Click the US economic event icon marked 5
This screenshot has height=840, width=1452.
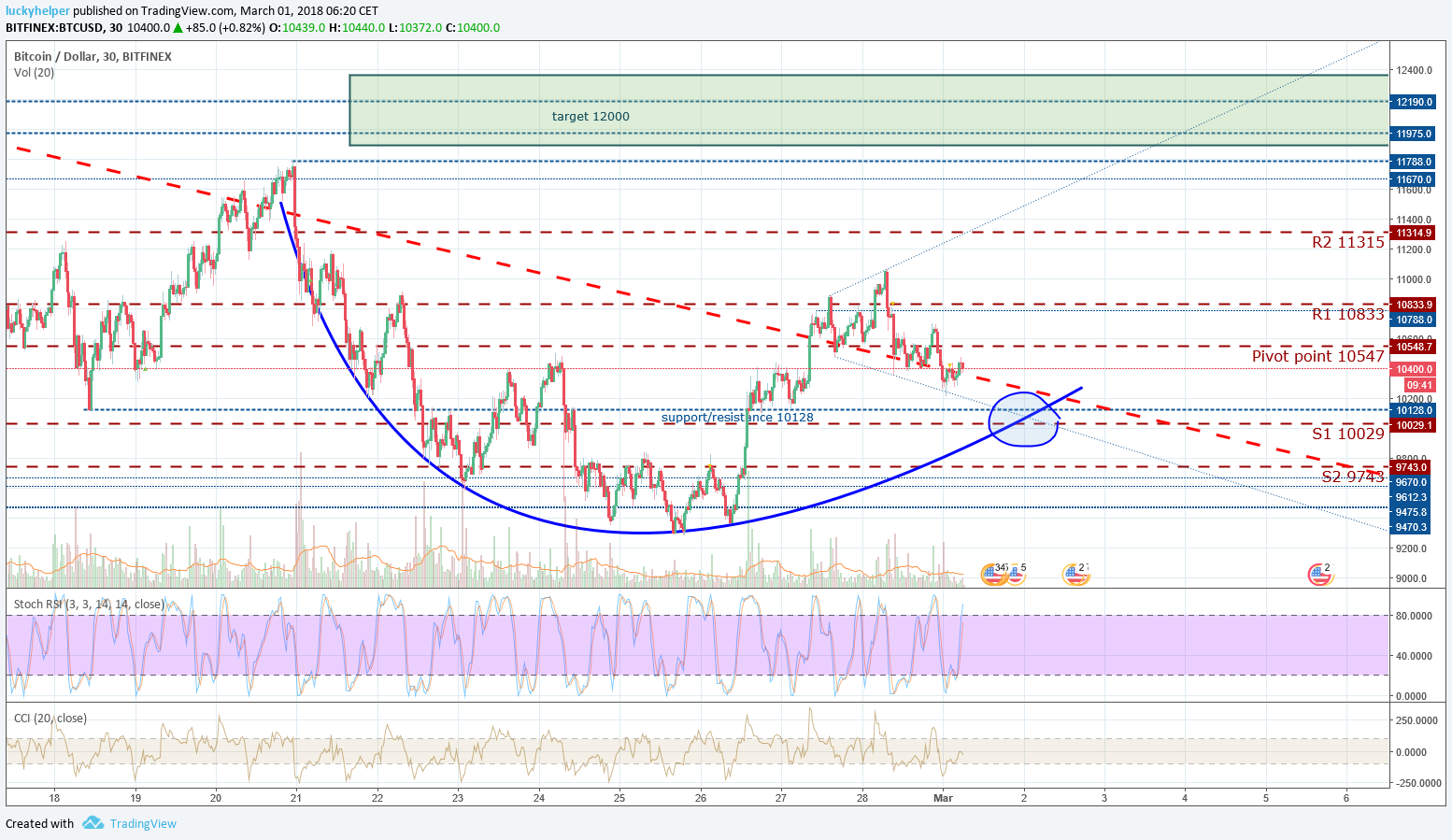(1016, 574)
